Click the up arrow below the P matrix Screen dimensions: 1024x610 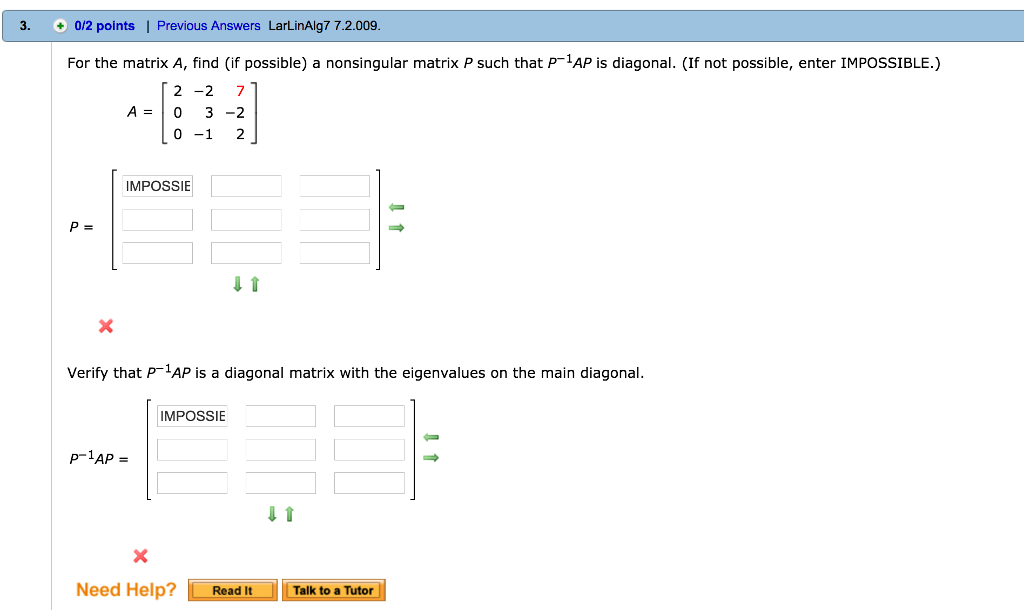254,284
